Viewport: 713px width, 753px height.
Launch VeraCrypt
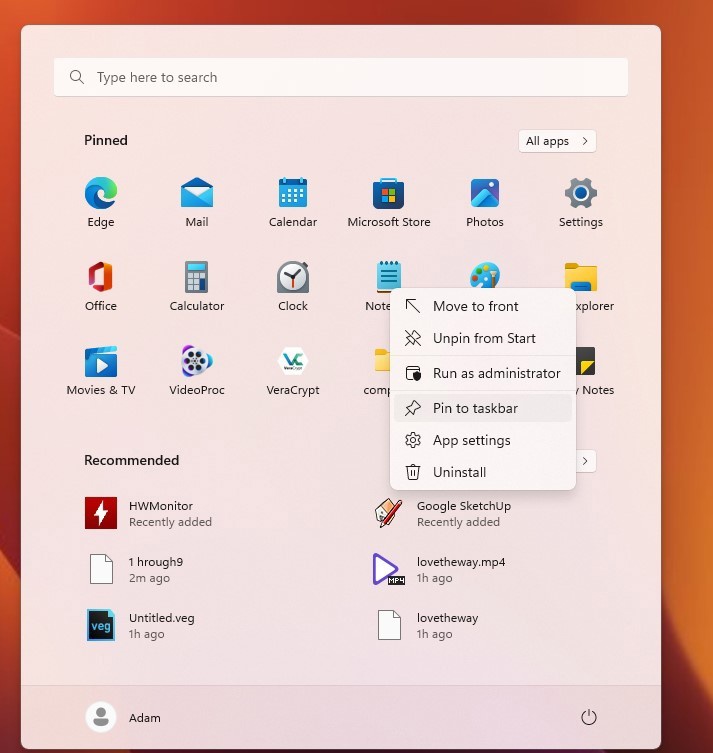(x=293, y=361)
